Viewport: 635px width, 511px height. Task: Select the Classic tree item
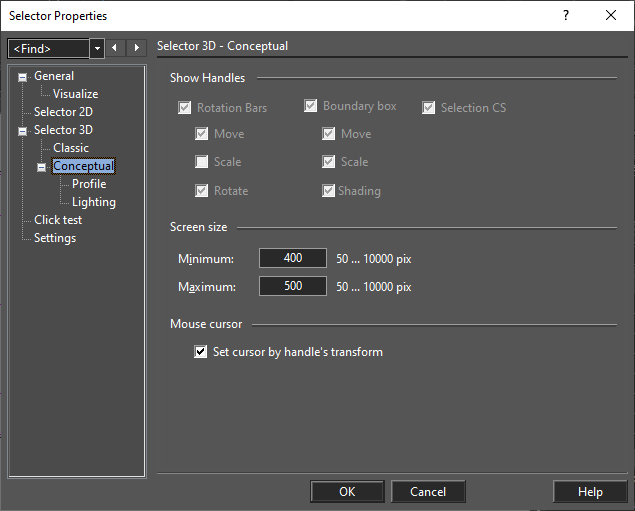point(71,148)
